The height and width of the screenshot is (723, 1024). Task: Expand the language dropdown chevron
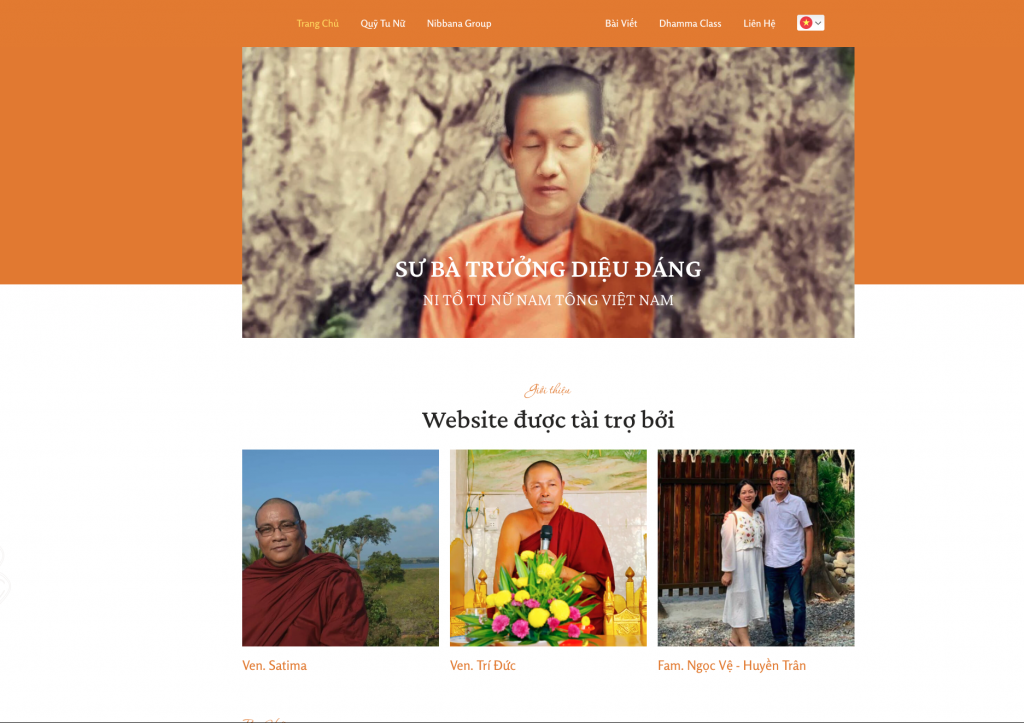[x=818, y=24]
